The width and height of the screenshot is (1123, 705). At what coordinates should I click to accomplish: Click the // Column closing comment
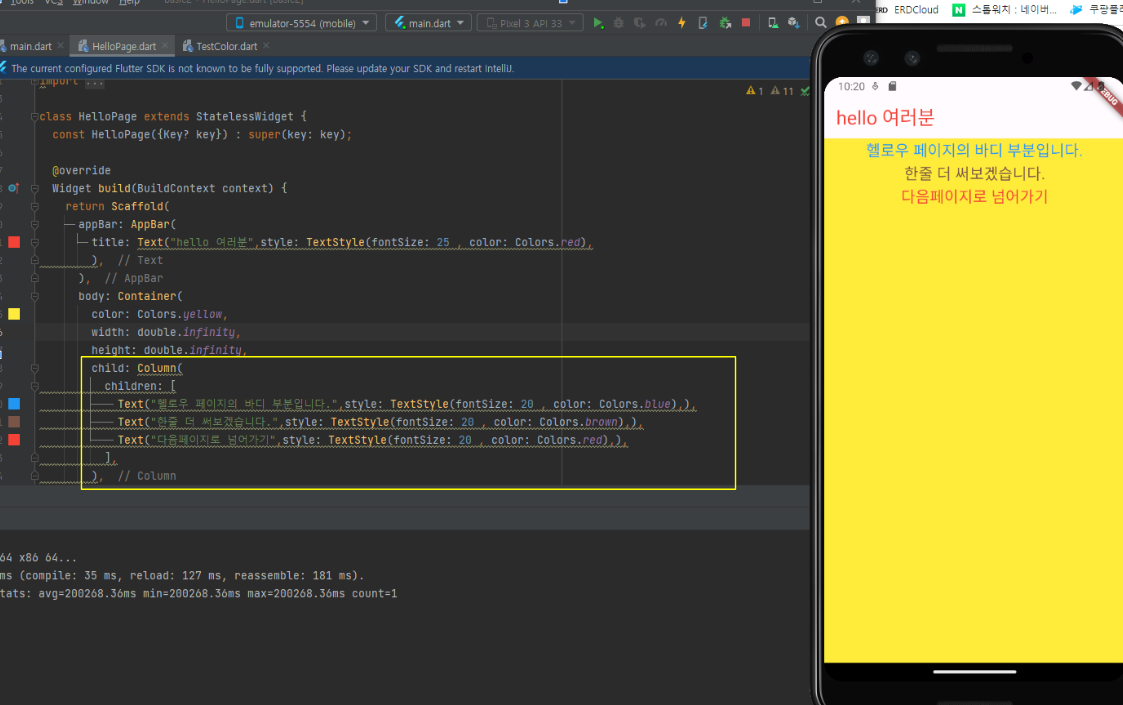(x=147, y=476)
